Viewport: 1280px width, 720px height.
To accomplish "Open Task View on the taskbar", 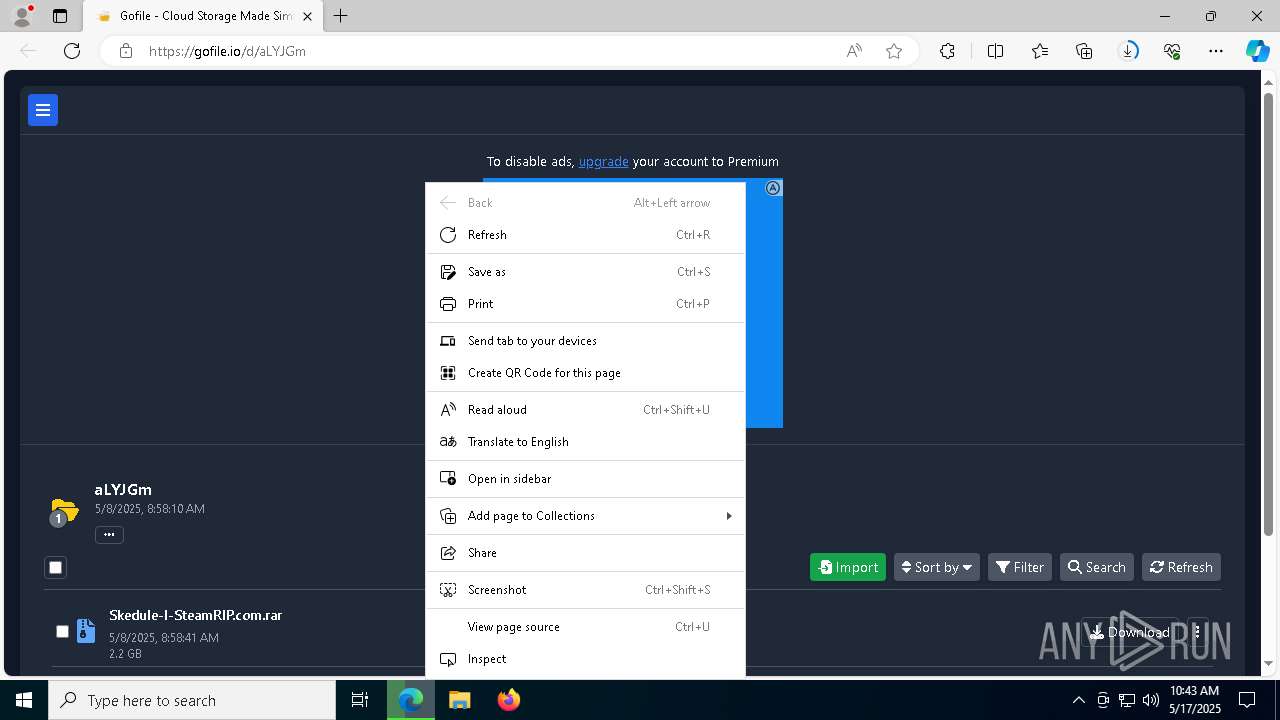I will click(x=360, y=700).
